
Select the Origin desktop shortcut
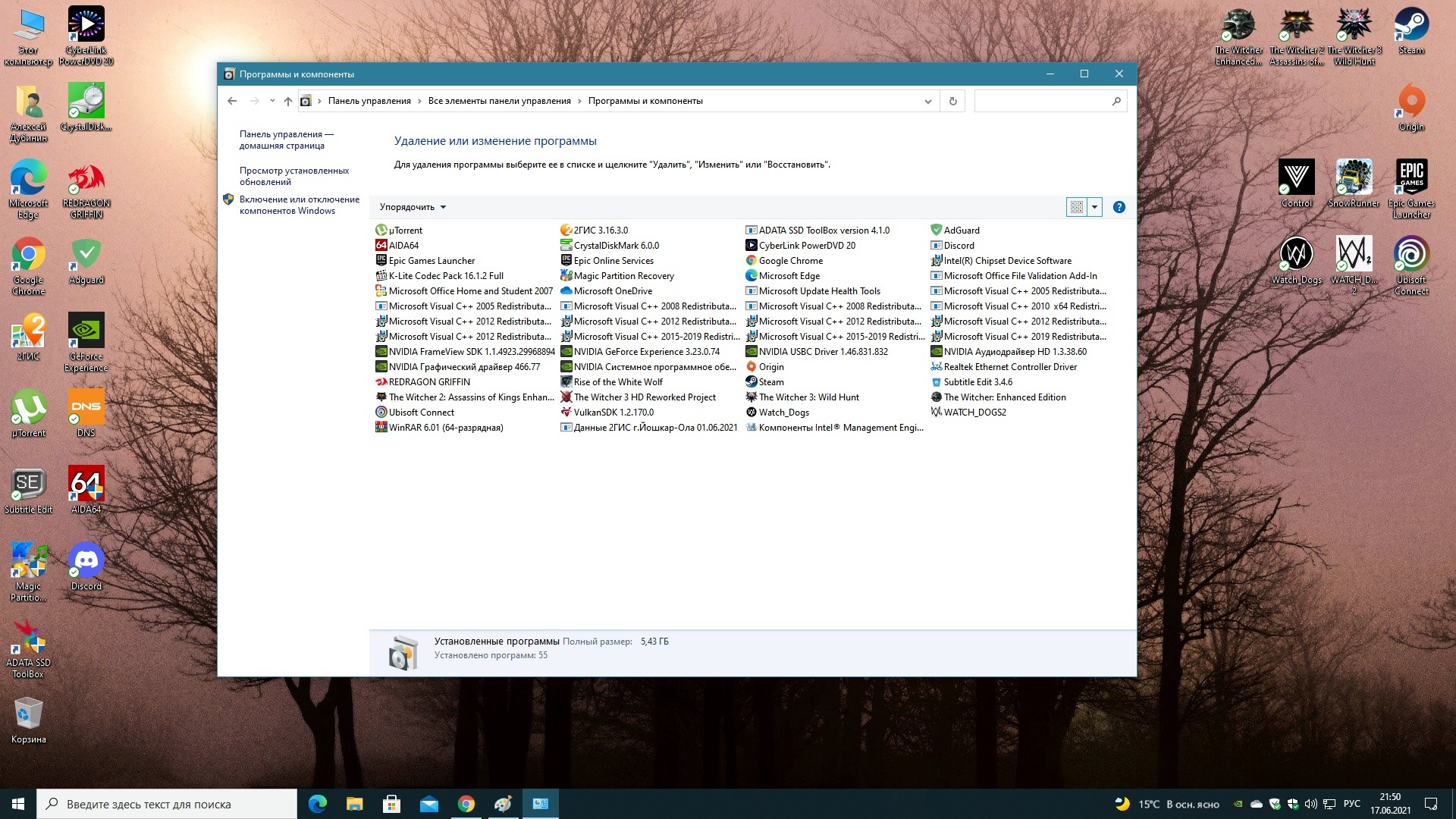1411,108
